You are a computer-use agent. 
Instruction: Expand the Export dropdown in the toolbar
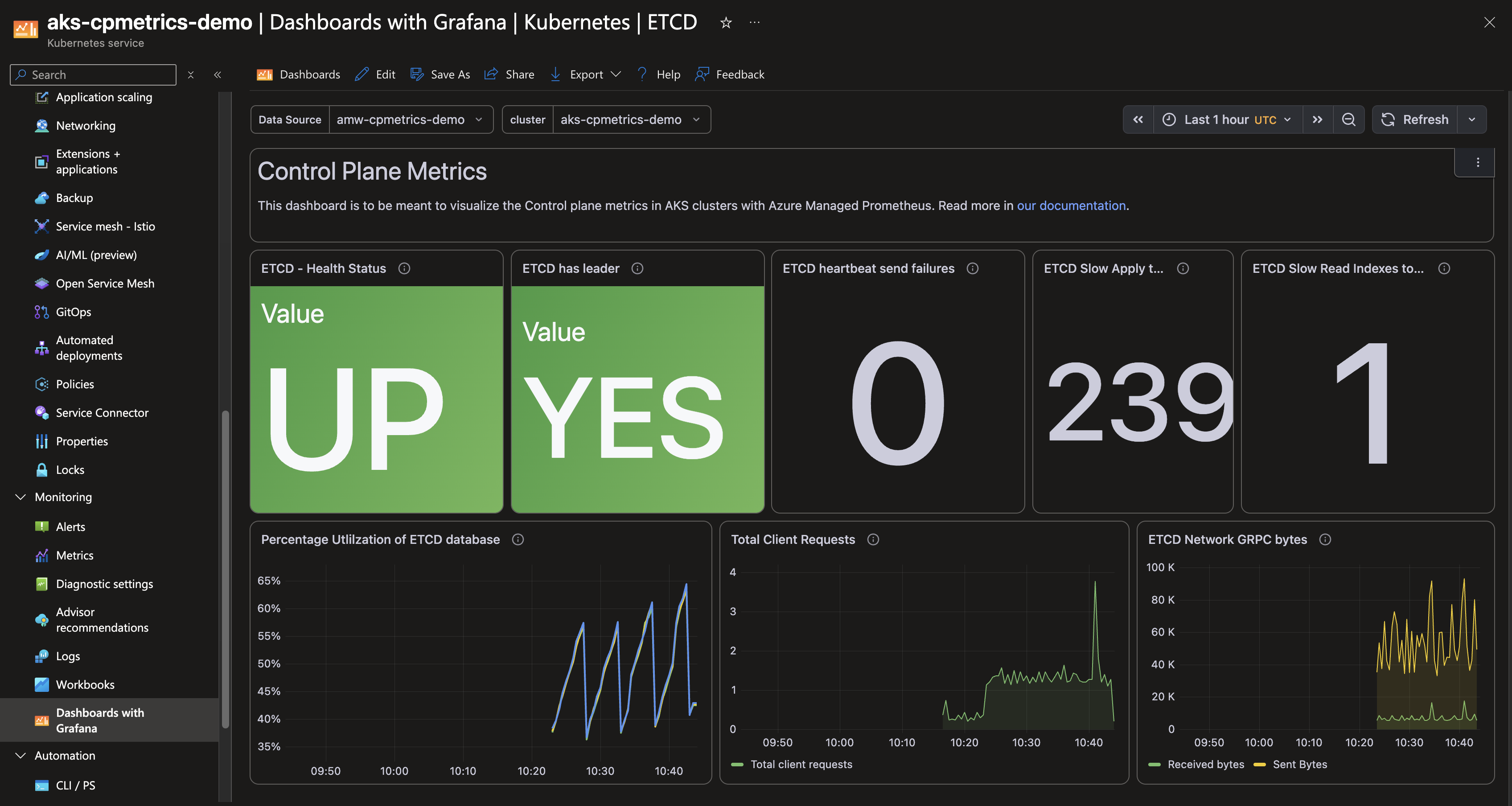(x=585, y=74)
